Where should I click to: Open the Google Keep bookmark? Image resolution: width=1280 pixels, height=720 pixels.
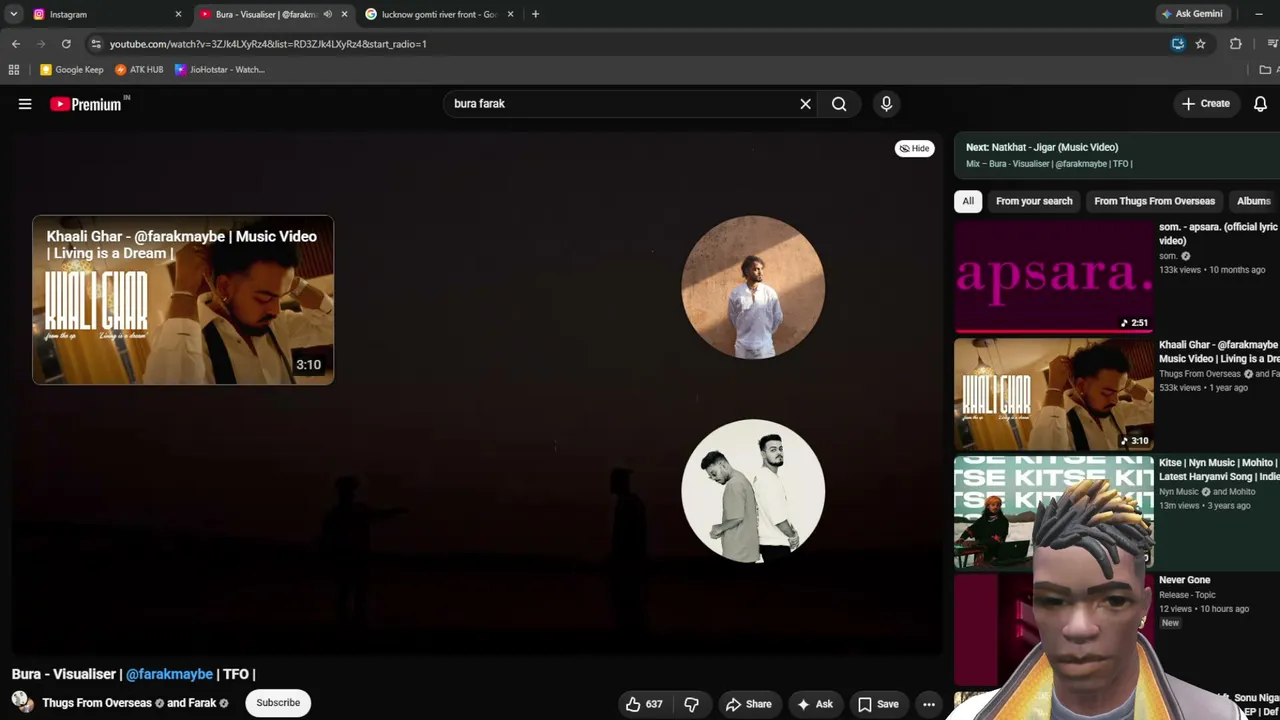[72, 70]
